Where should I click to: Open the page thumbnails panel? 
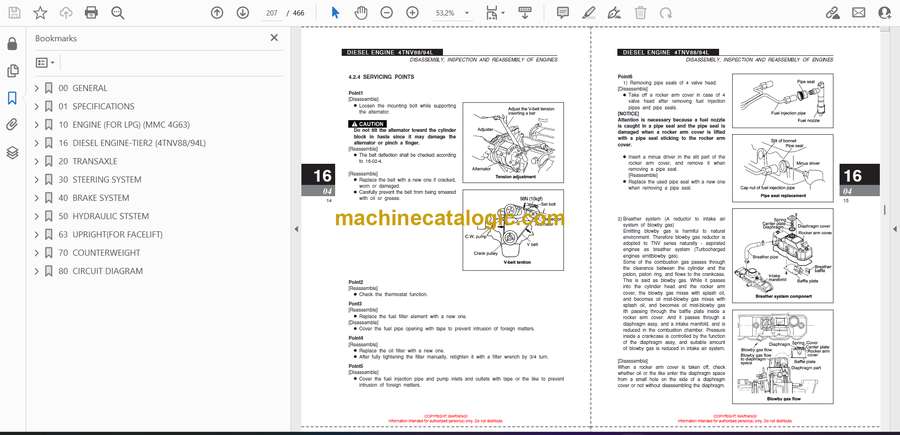pos(13,71)
